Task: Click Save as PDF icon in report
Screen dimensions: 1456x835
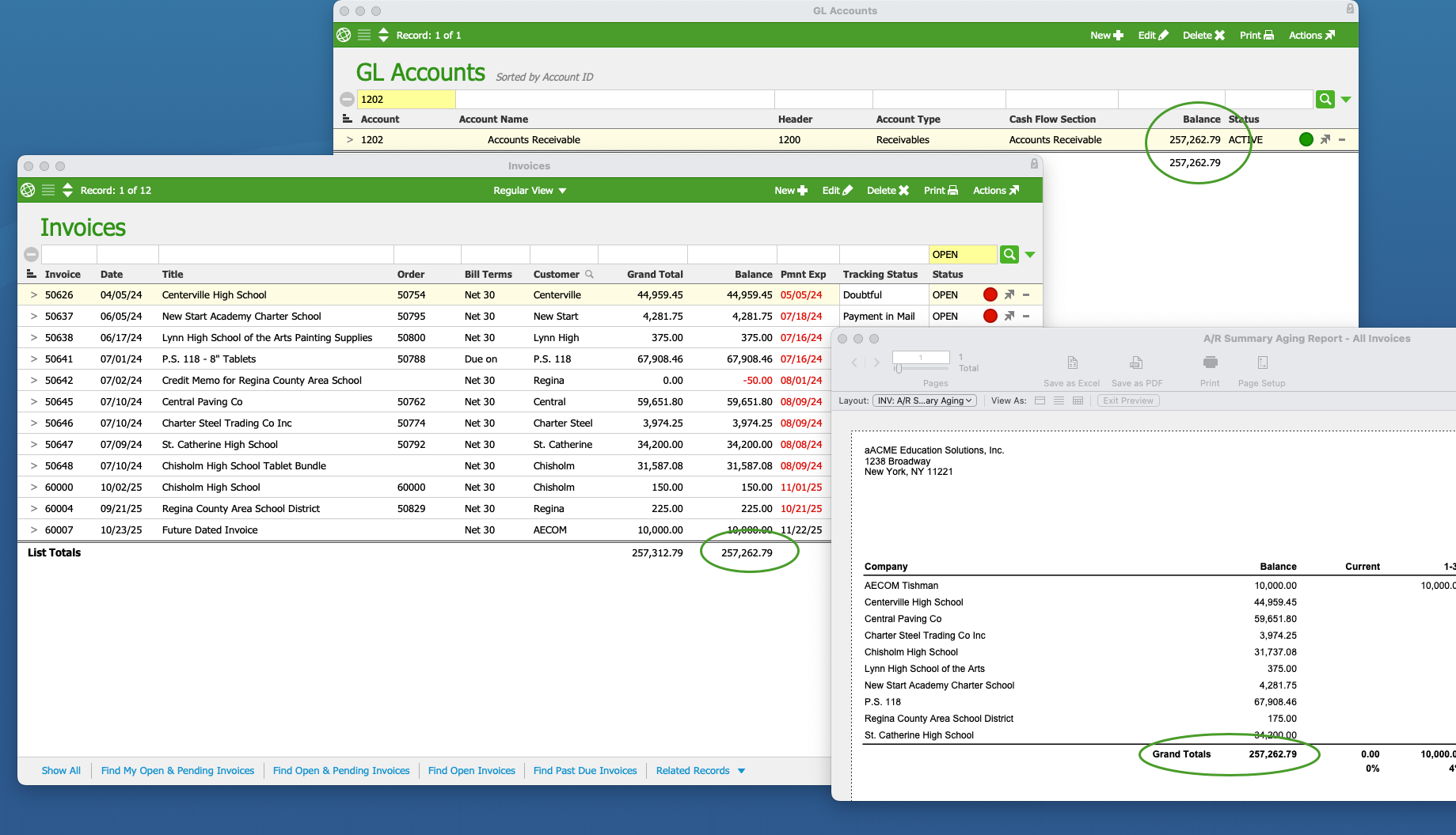Action: [1136, 363]
